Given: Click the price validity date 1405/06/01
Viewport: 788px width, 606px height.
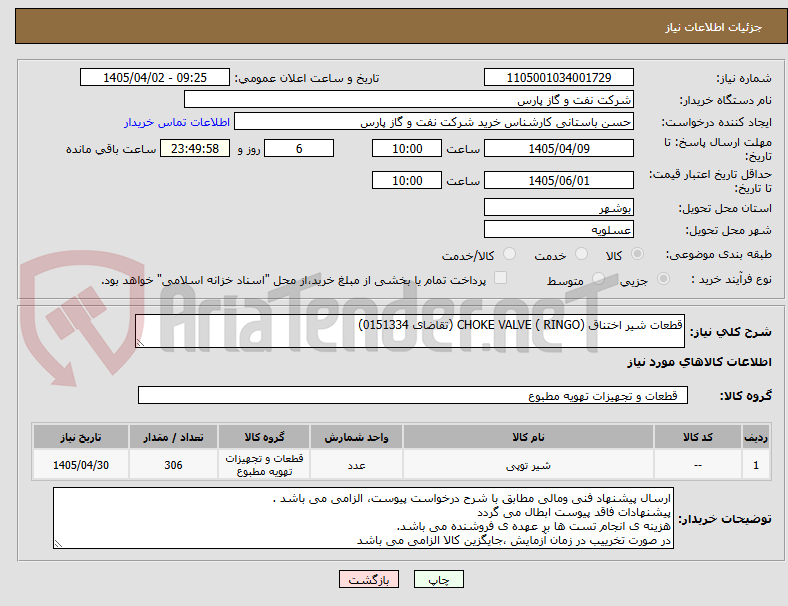Looking at the screenshot, I should point(559,180).
